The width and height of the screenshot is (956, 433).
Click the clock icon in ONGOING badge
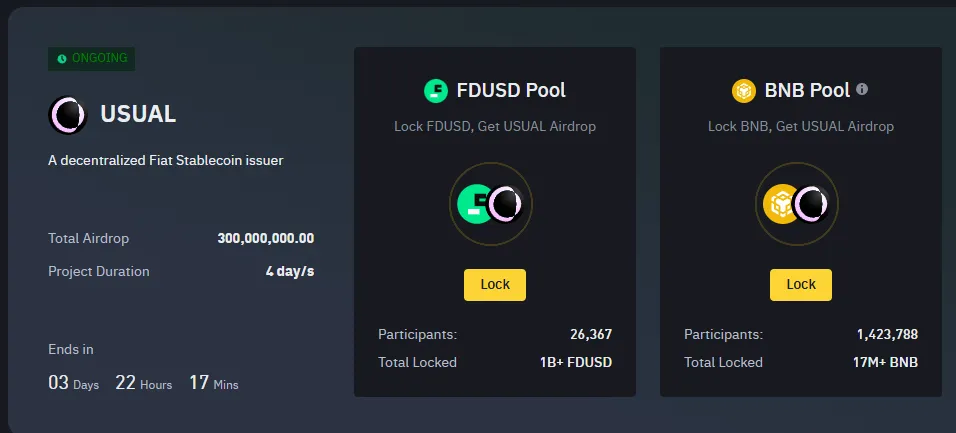(x=62, y=59)
